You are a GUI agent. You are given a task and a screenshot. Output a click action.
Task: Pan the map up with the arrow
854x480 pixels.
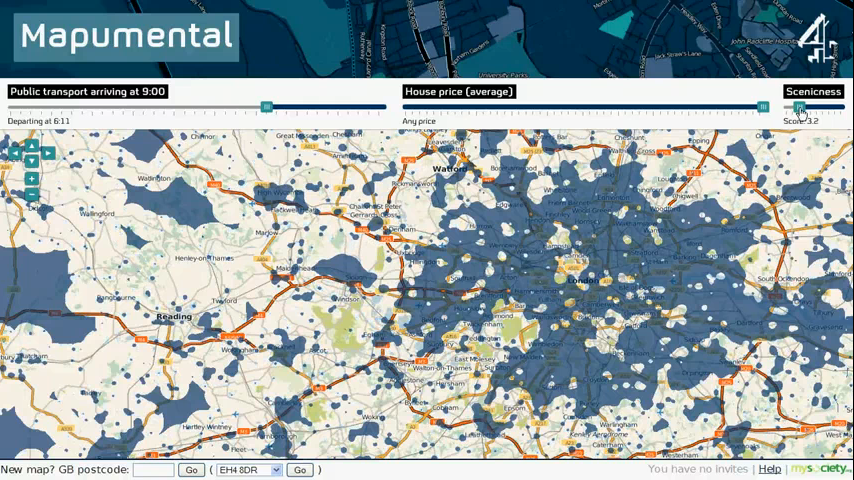coord(32,145)
